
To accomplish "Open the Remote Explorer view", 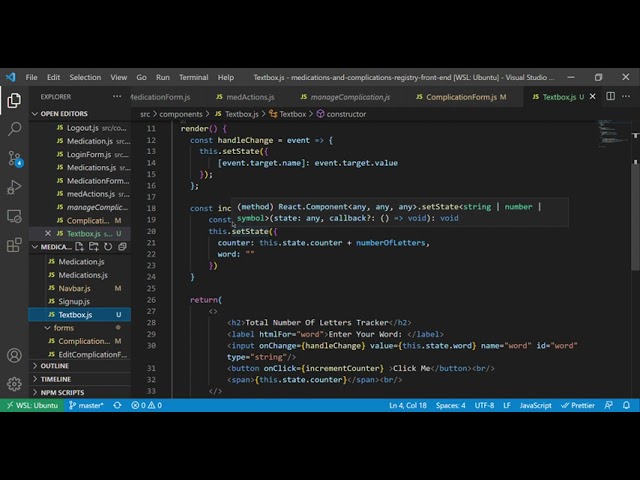I will coord(14,216).
